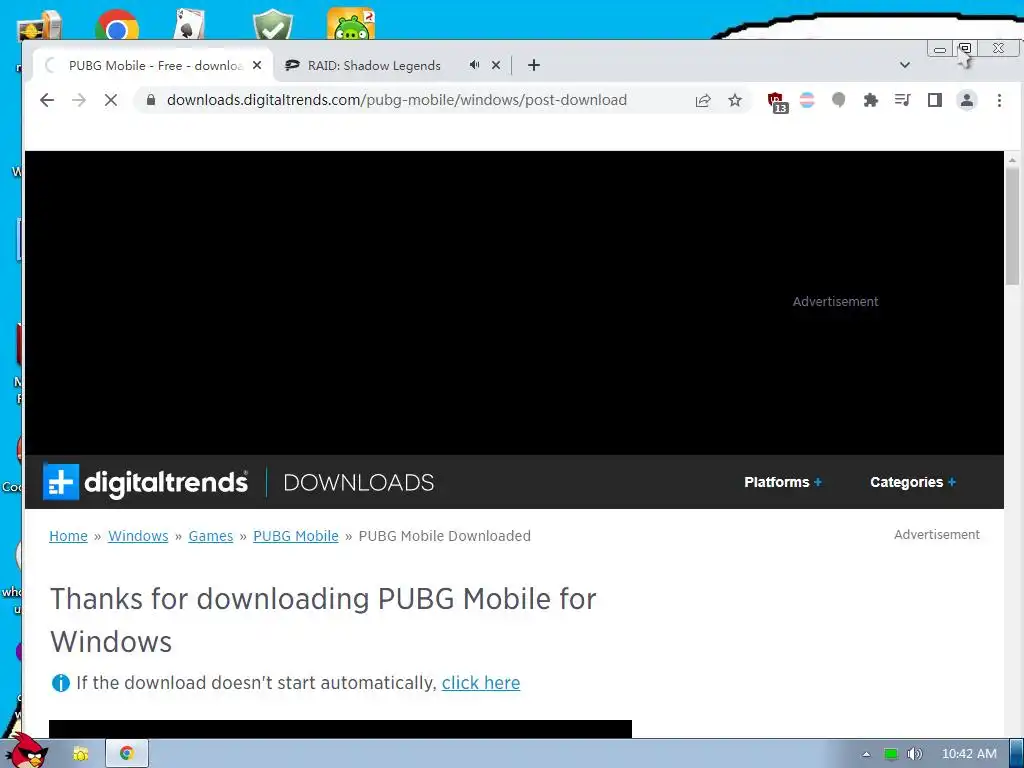The width and height of the screenshot is (1024, 768).
Task: Click the Chrome taskbar button
Action: (127, 754)
